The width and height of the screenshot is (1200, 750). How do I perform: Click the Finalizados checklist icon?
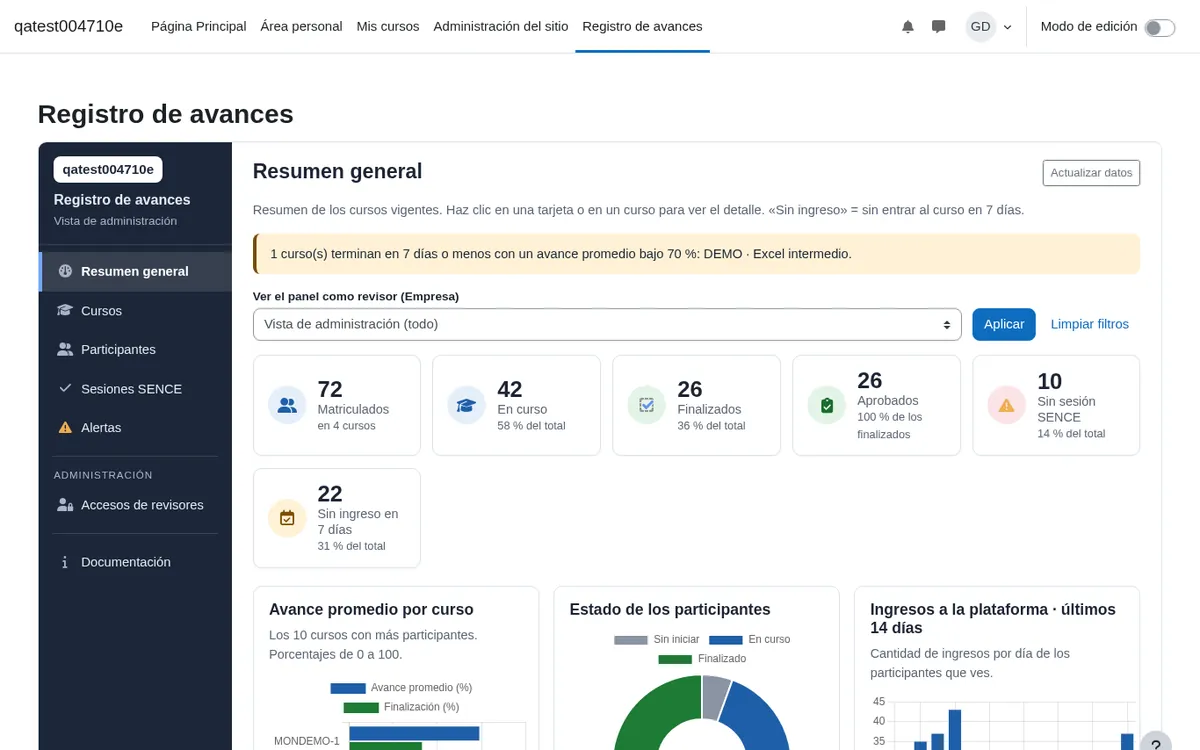pos(646,405)
